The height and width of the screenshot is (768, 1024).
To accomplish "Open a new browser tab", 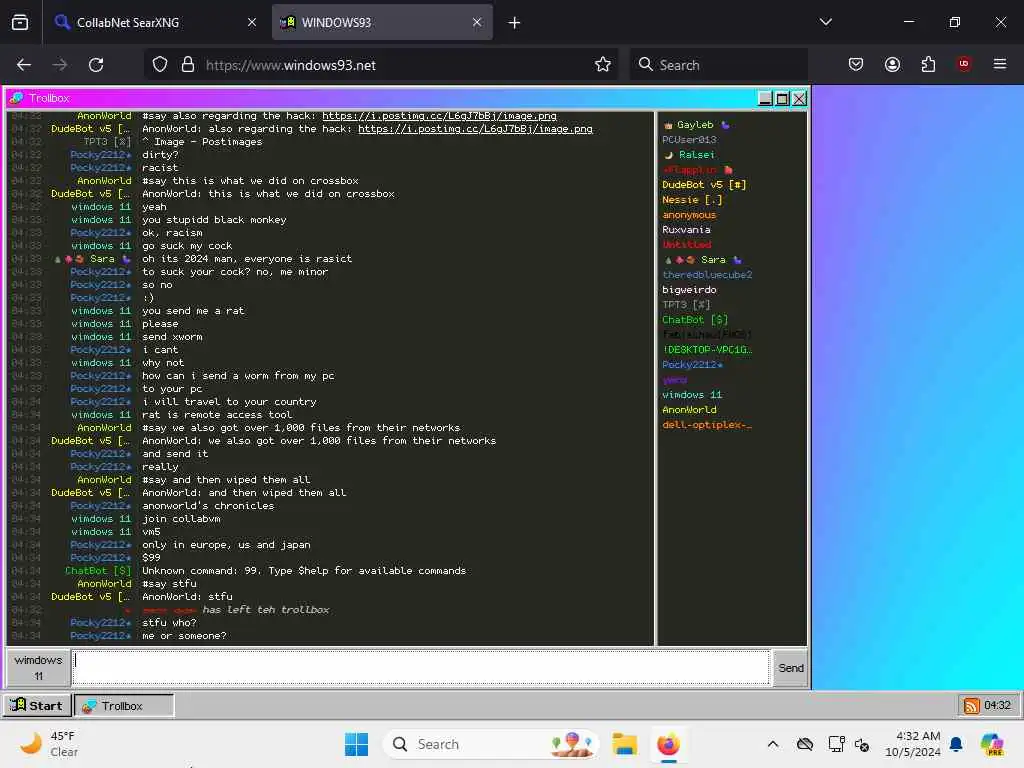I will pyautogui.click(x=514, y=23).
